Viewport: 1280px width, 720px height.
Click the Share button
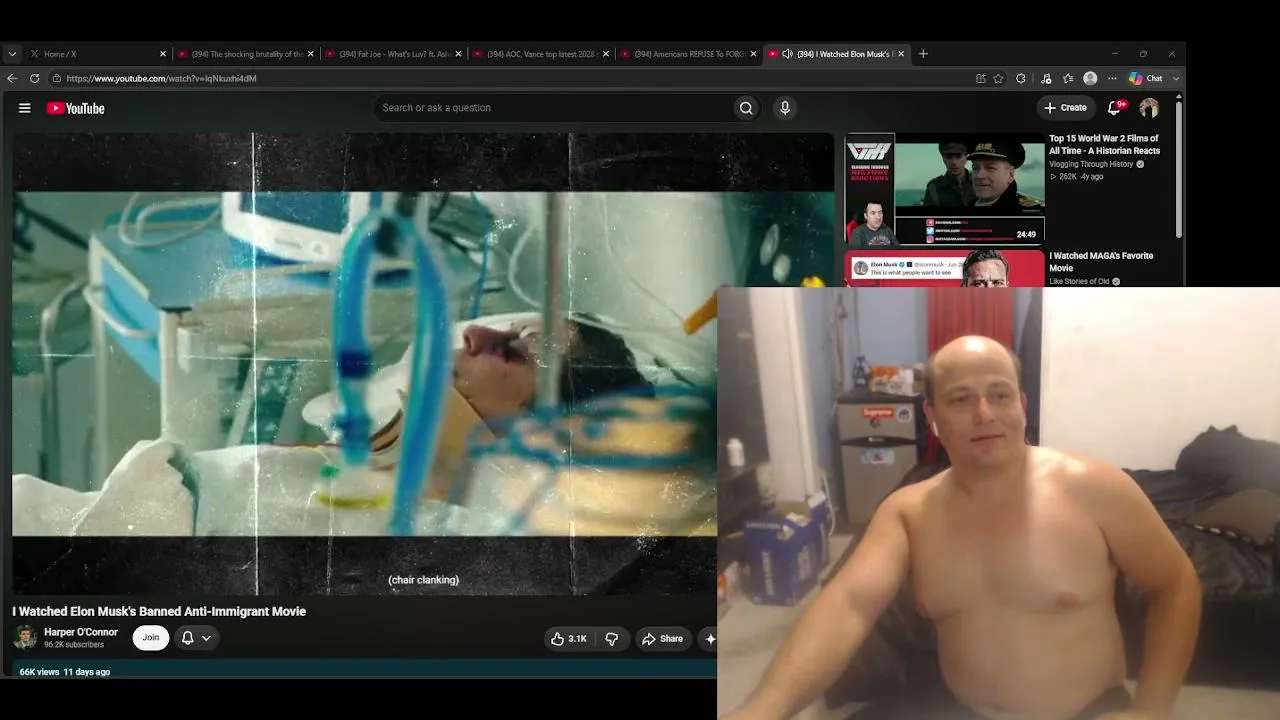(662, 639)
